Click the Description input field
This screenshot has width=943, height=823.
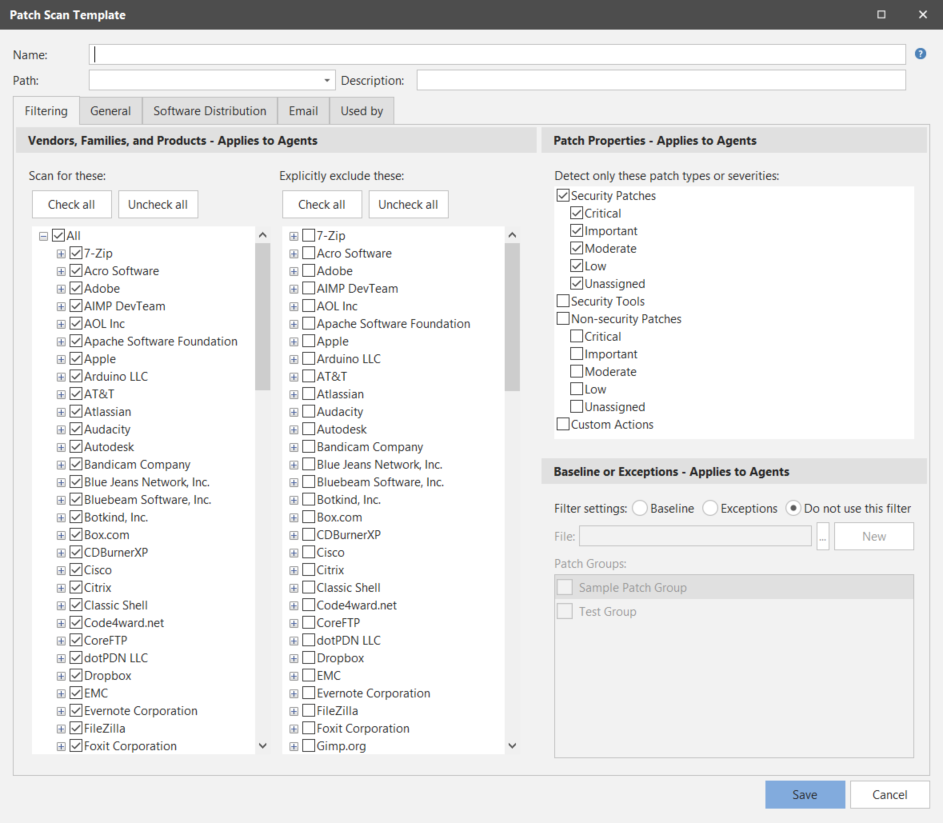click(661, 80)
